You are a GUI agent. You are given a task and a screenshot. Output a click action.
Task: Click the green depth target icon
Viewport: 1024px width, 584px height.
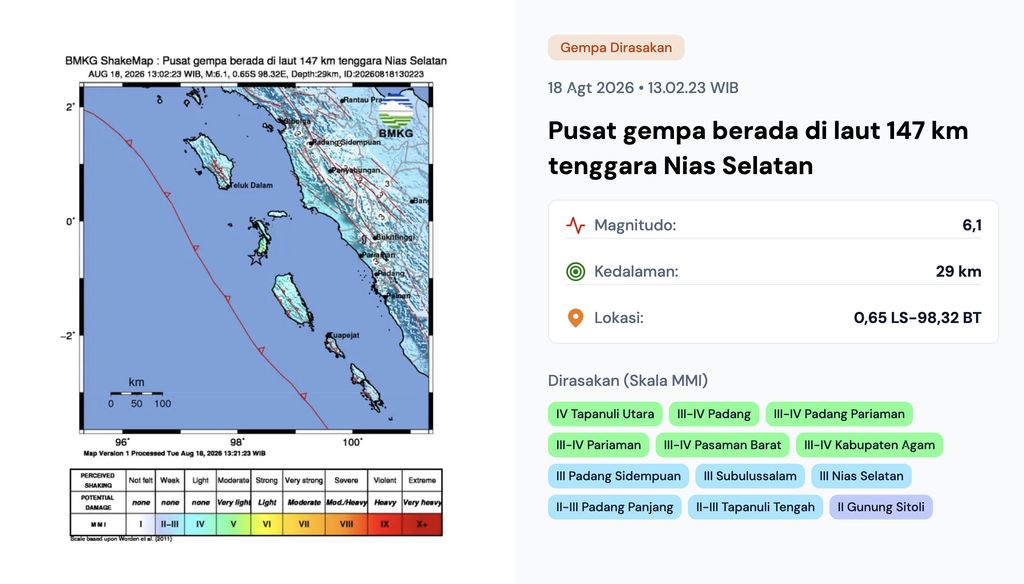(575, 272)
